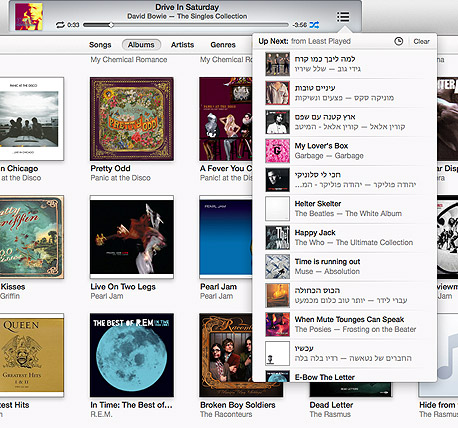This screenshot has height=428, width=458.
Task: Show play history clock icon
Action: tap(399, 41)
